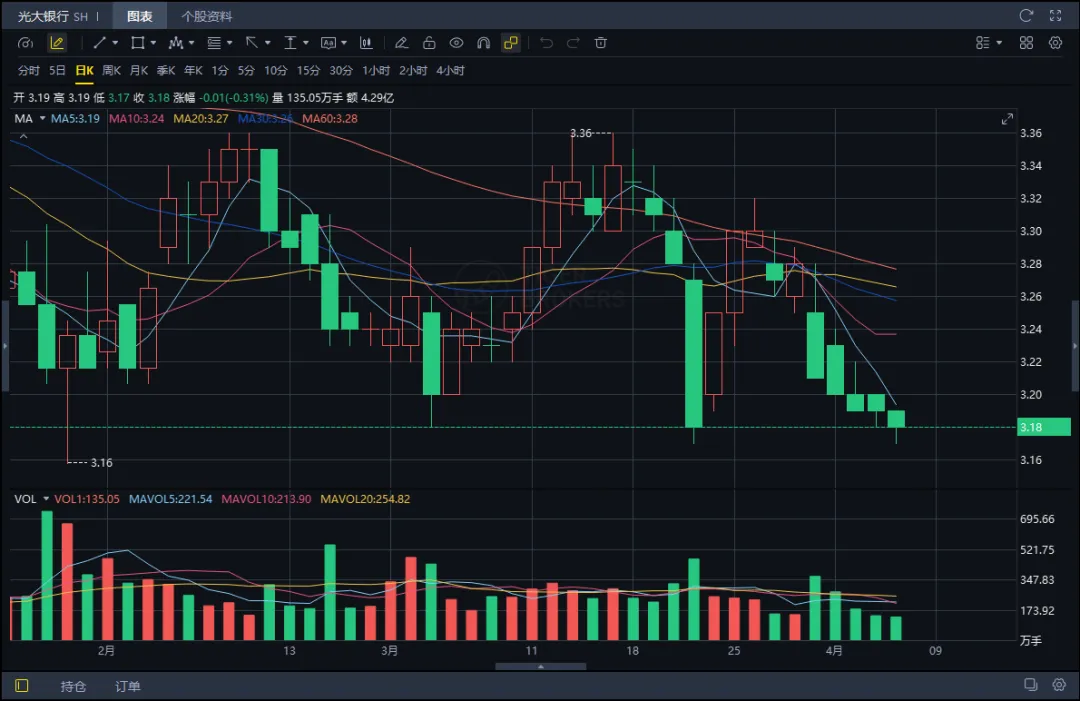Toggle the yellow panel icon at bottom left
This screenshot has height=701, width=1080.
(x=21, y=685)
